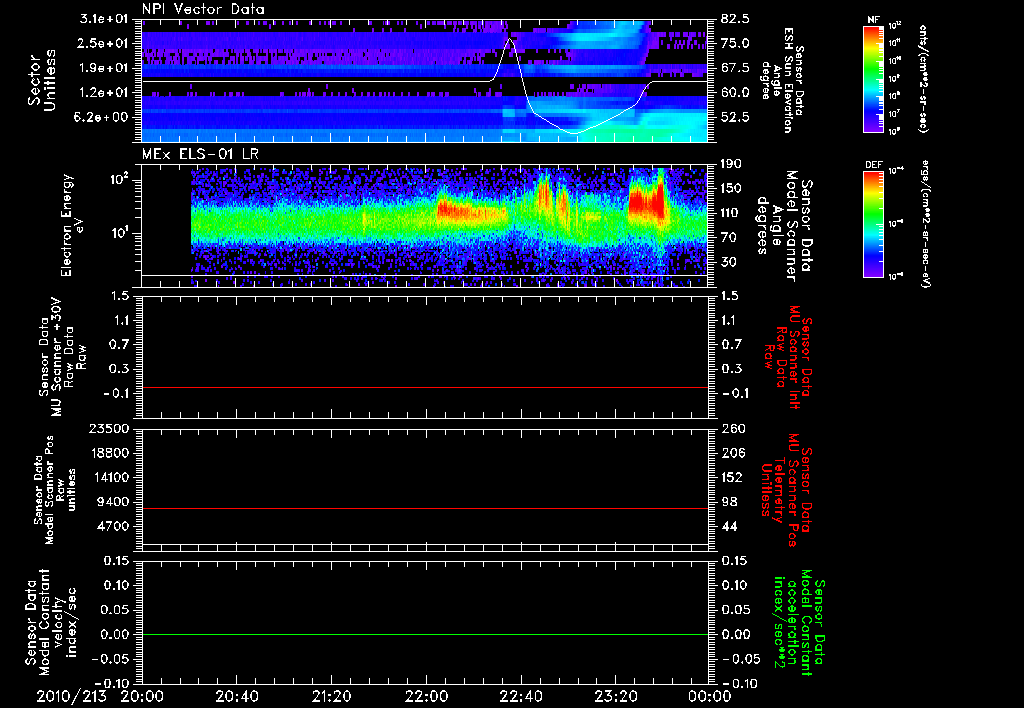Click the '70' scanner angle tick
This screenshot has height=708, width=1024.
coord(728,238)
